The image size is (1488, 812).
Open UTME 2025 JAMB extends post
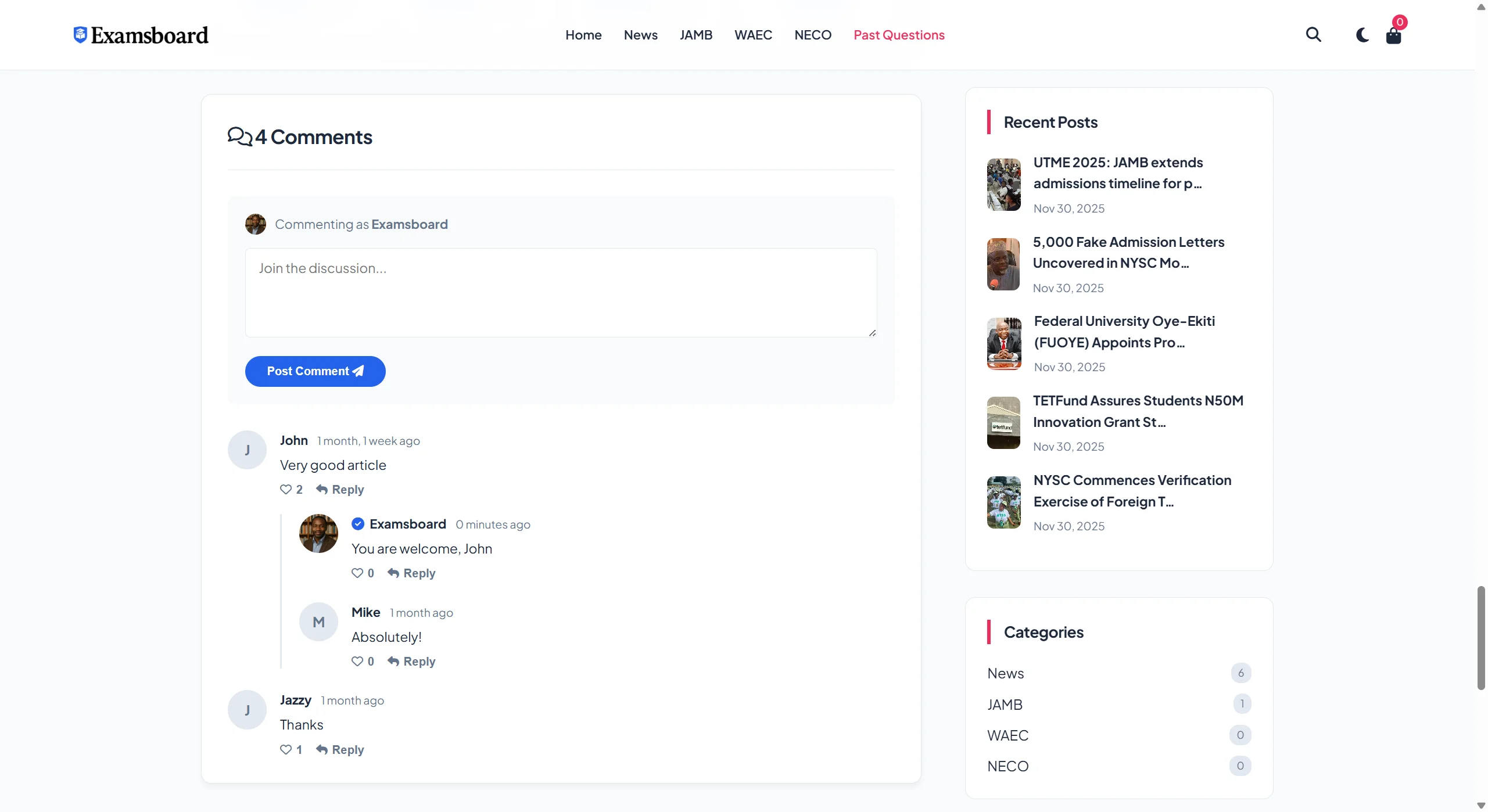coord(1117,173)
